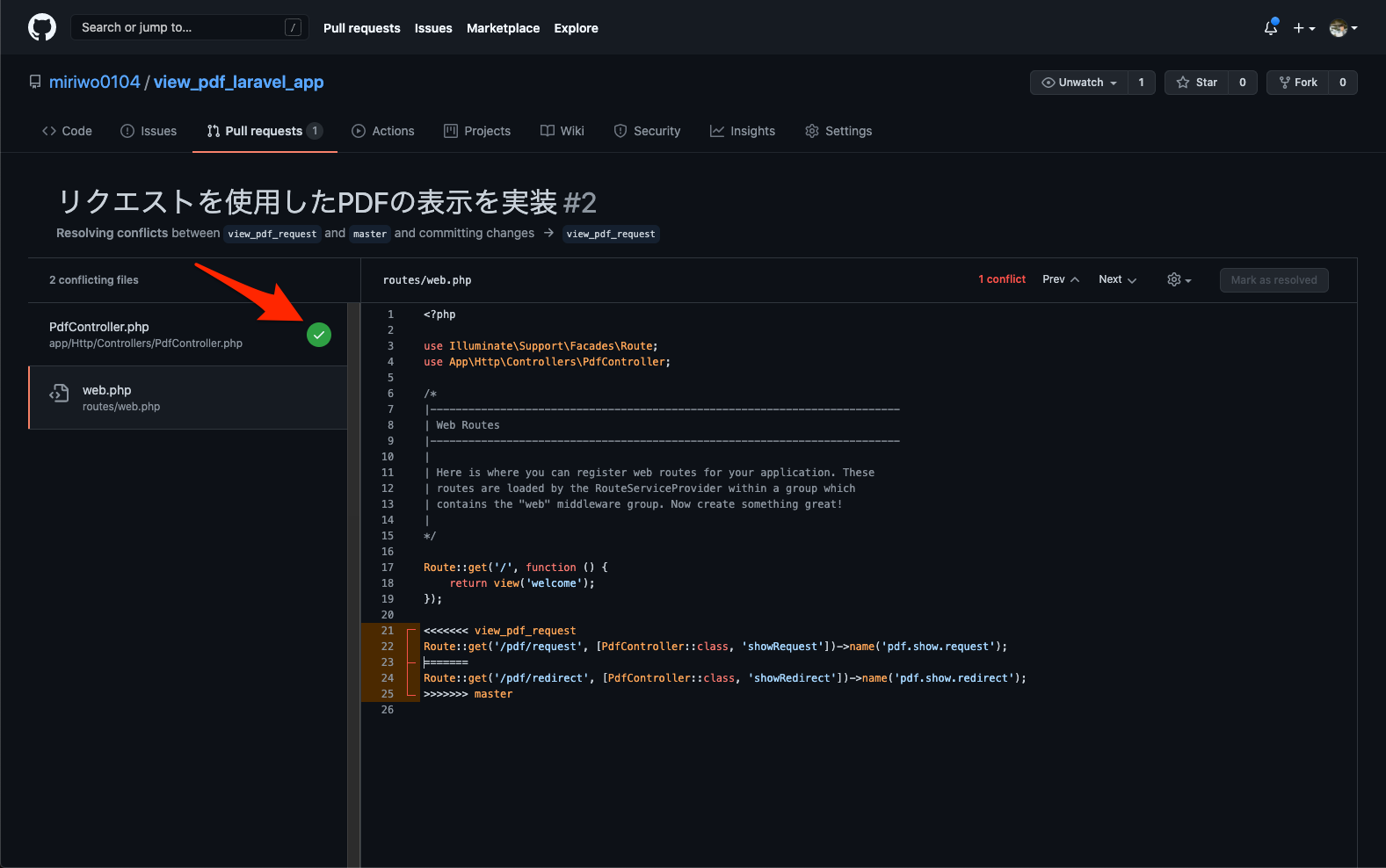Select PdfController.php in conflicting files
This screenshot has width=1386, height=868.
click(x=188, y=335)
